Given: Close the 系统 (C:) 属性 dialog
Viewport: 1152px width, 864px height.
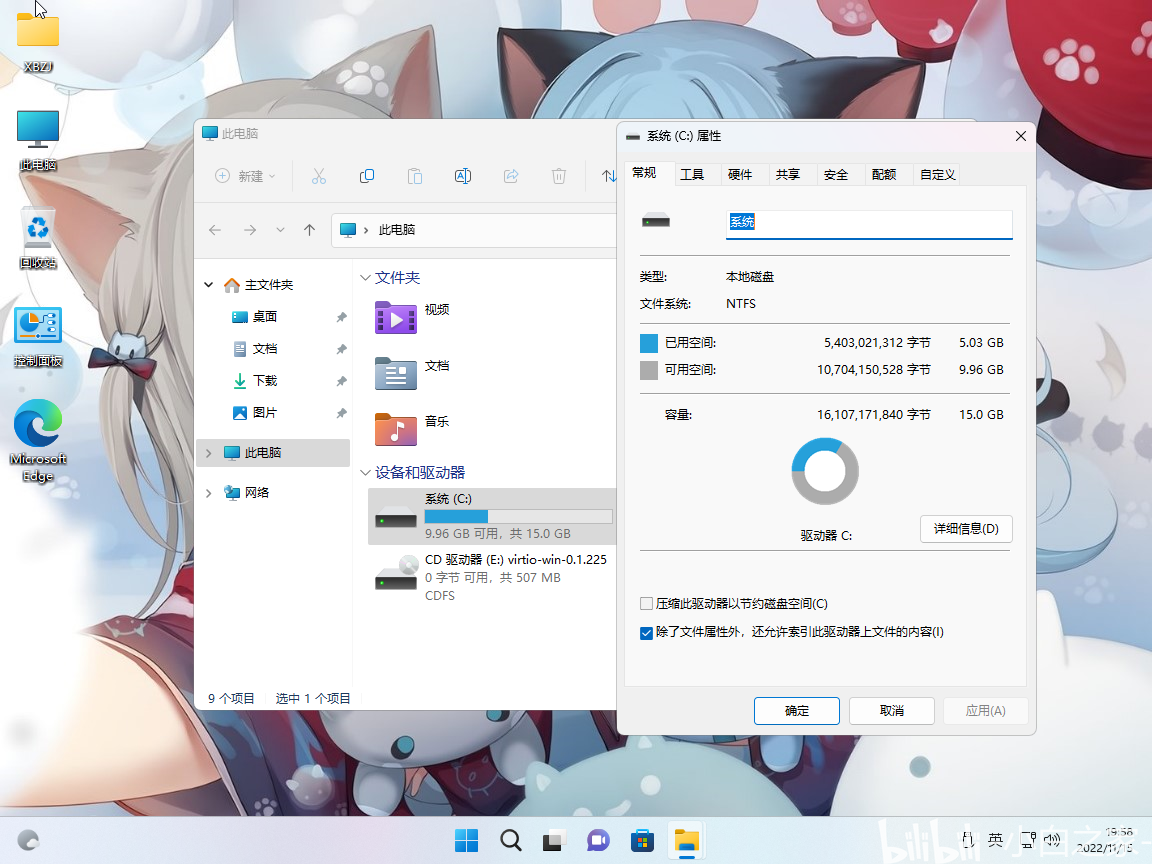Looking at the screenshot, I should [1020, 136].
